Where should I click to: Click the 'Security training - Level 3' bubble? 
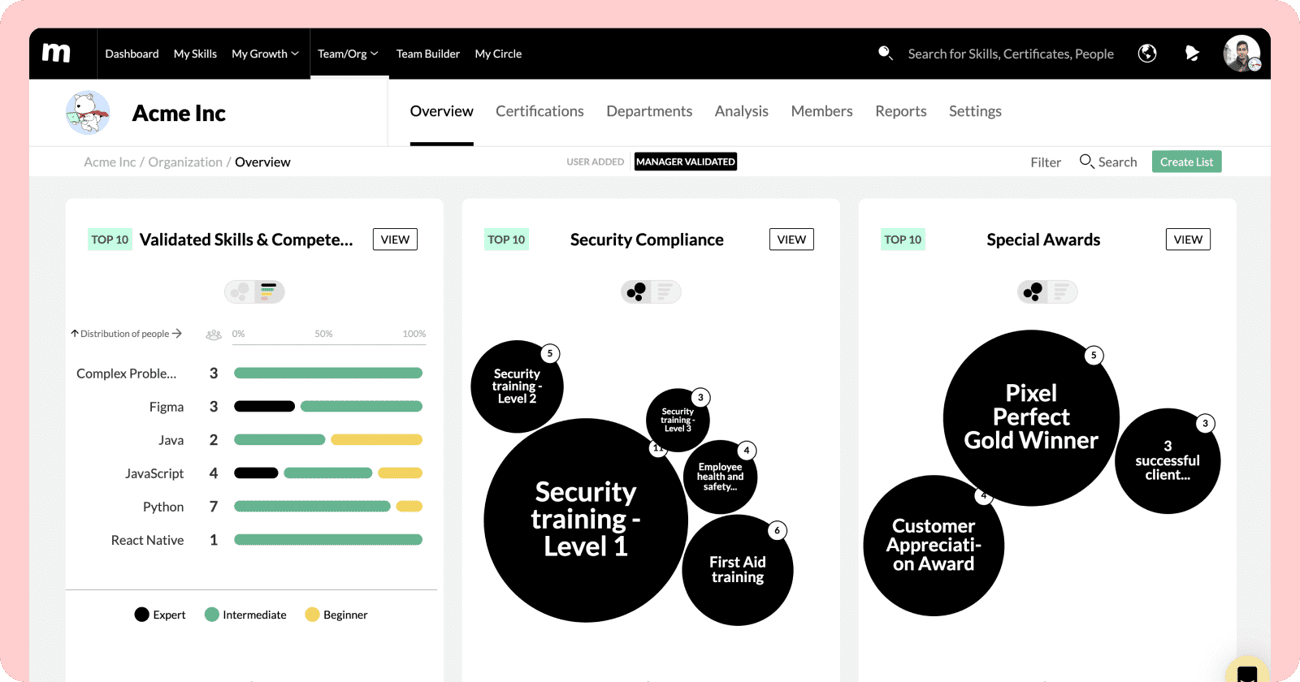677,420
